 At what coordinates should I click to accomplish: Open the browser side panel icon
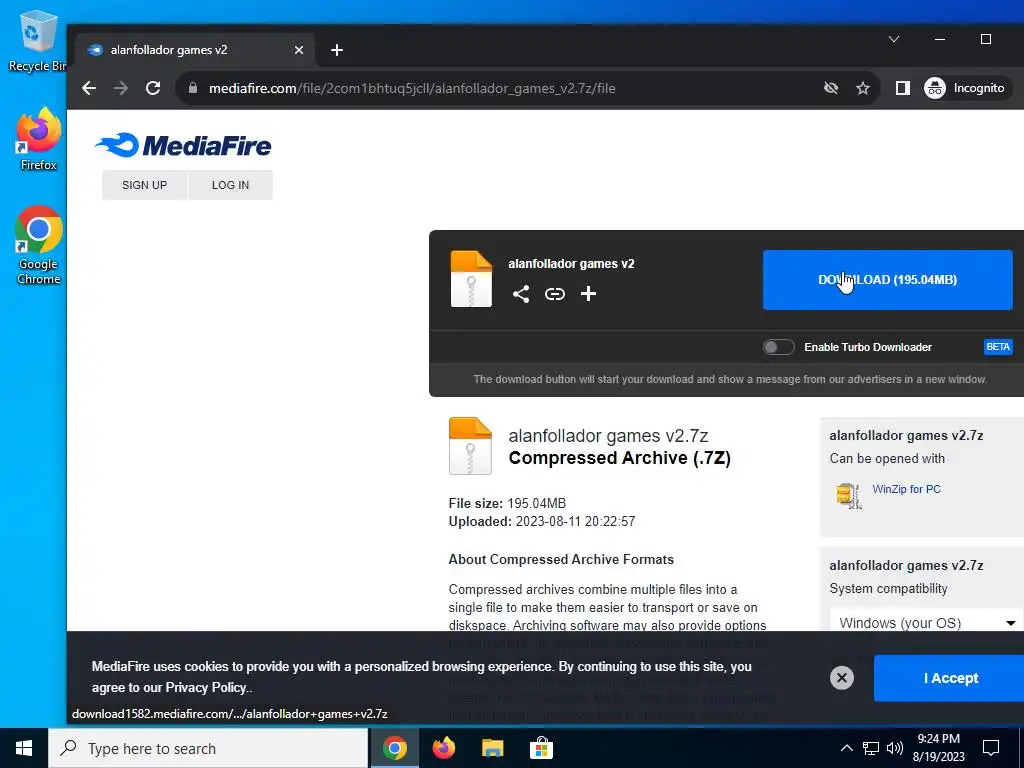(x=903, y=88)
